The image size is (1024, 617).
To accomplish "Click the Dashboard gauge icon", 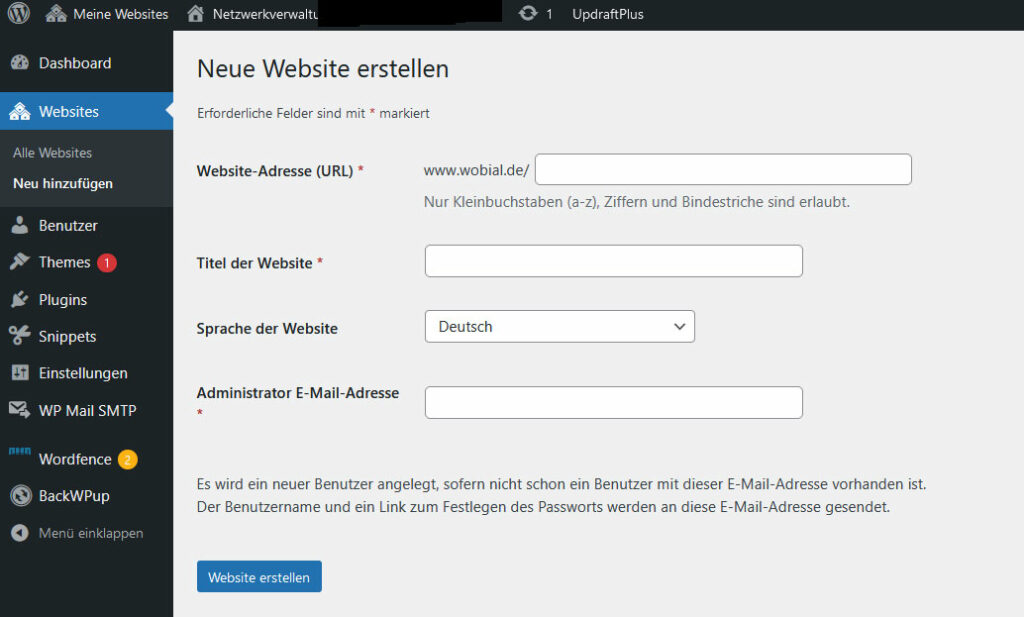I will (x=20, y=63).
